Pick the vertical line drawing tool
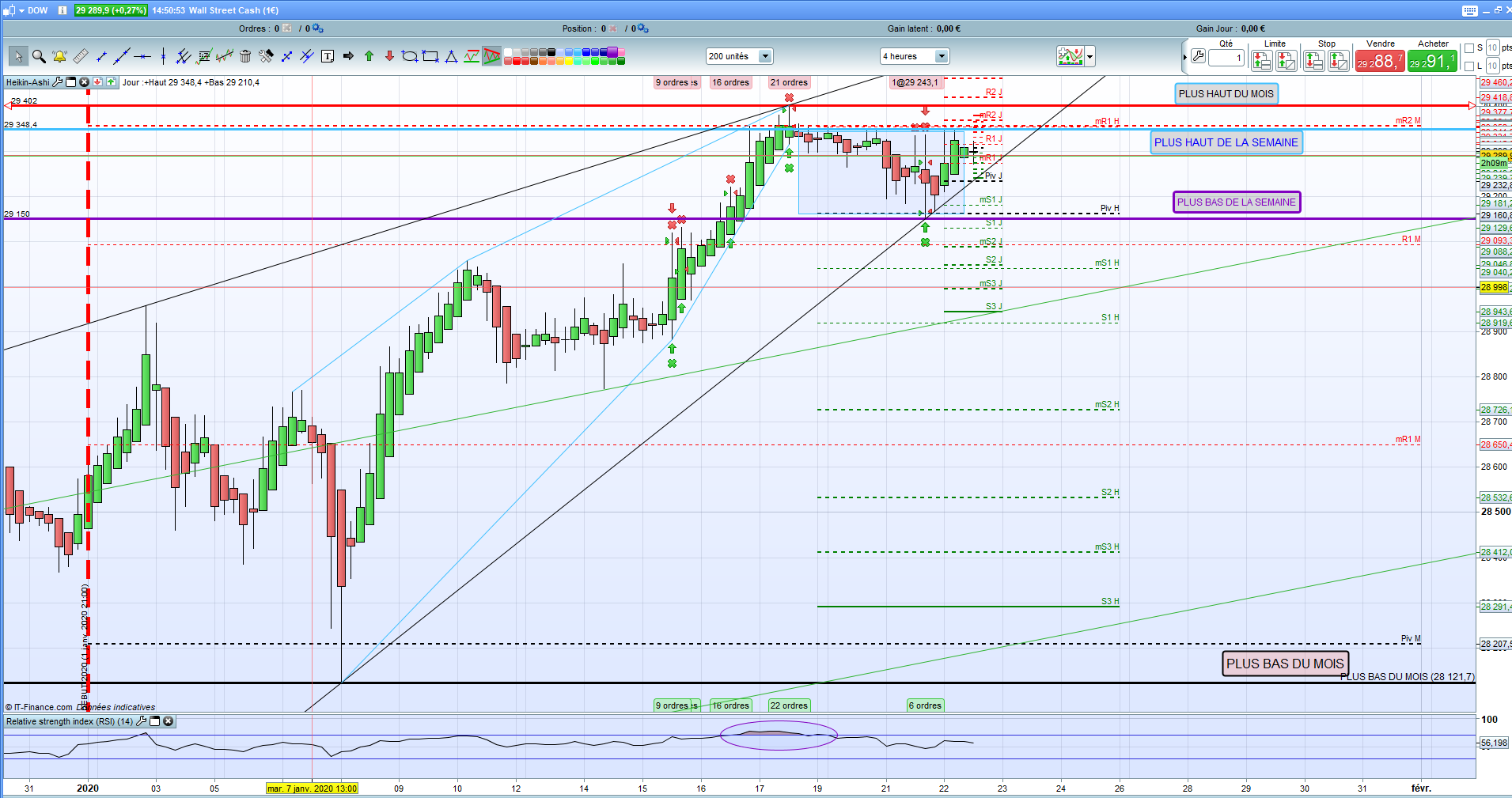This screenshot has height=798, width=1512. click(x=163, y=56)
